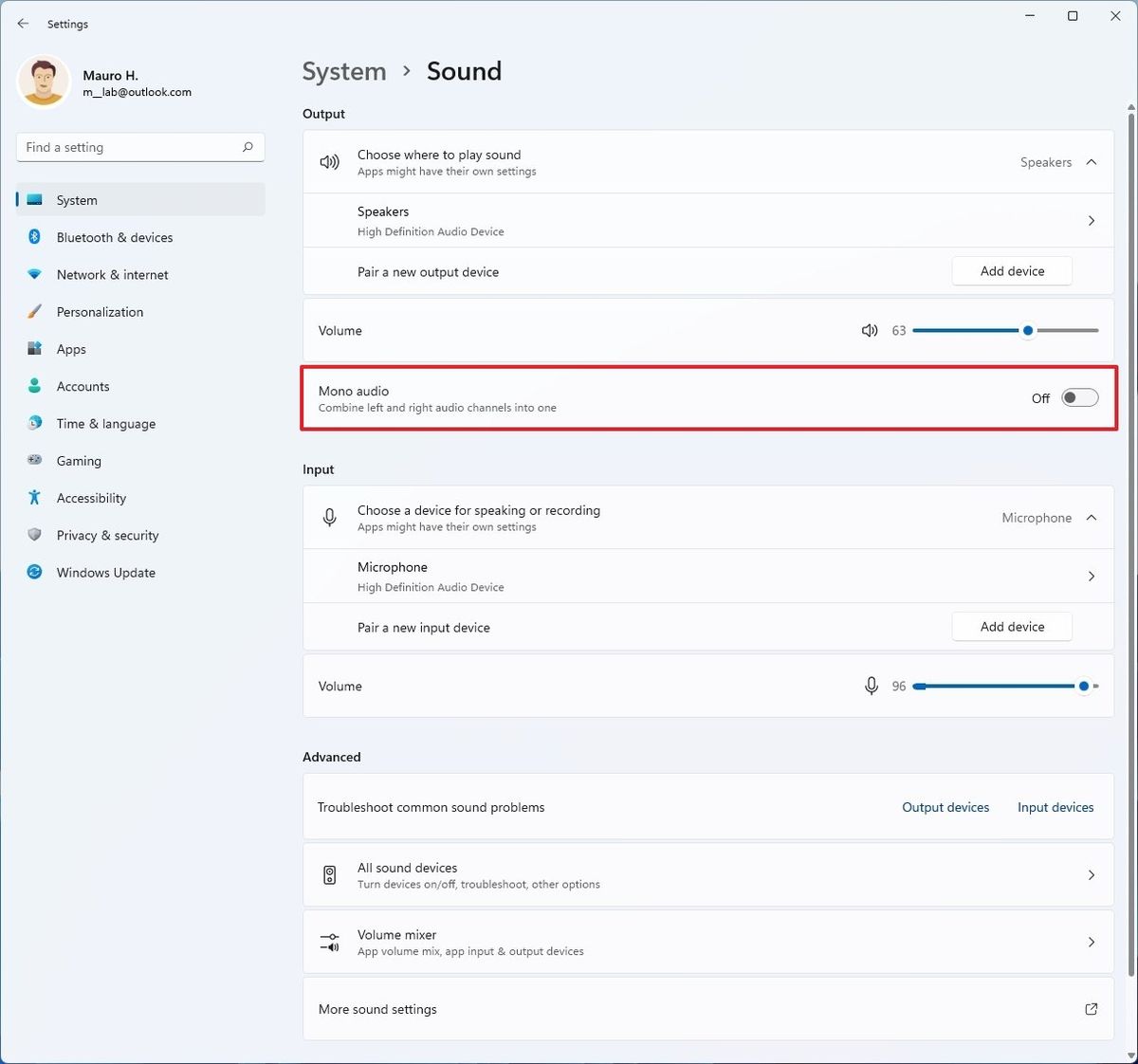
Task: Click the Windows Update sidebar icon
Action: [35, 573]
